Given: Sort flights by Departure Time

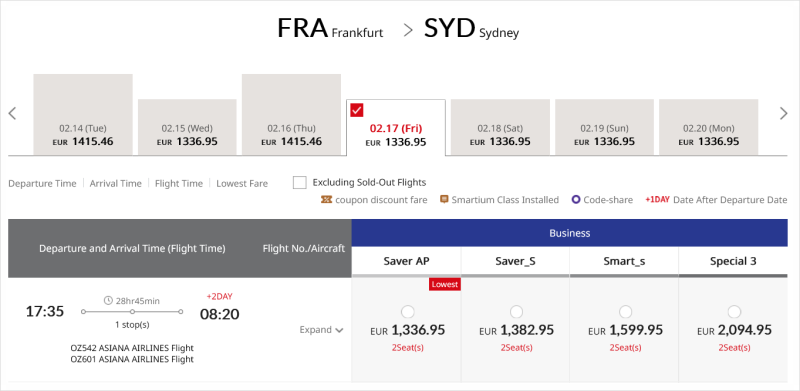Looking at the screenshot, I should 42,183.
